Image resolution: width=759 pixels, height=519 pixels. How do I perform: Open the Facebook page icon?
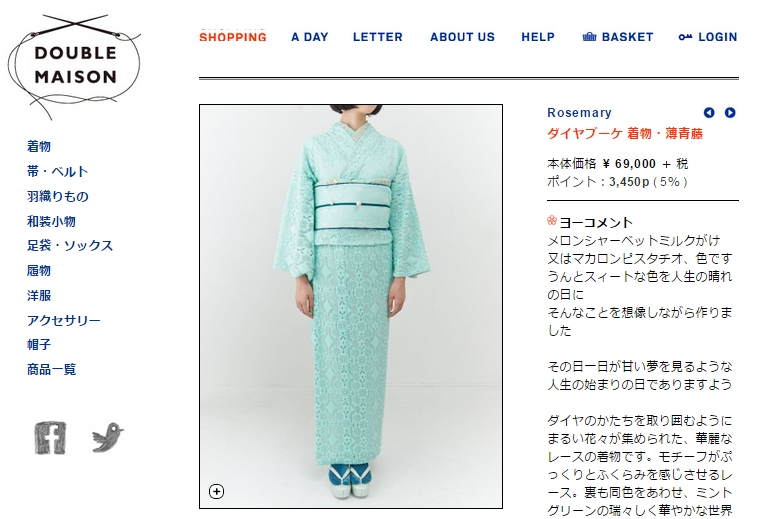(50, 438)
